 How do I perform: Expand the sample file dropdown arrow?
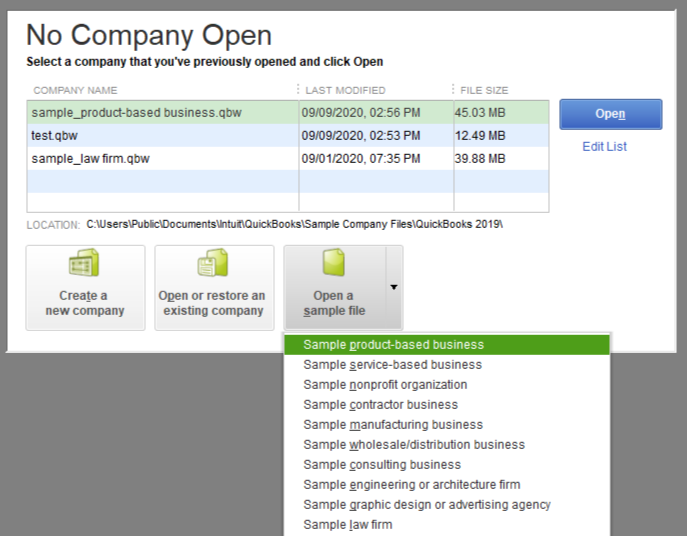pyautogui.click(x=394, y=287)
